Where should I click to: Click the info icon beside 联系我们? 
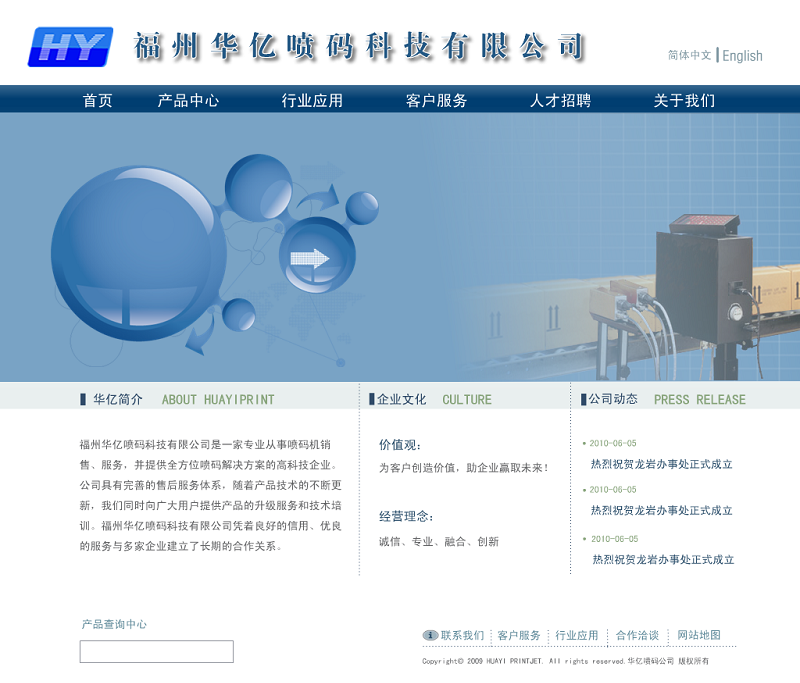[430, 635]
